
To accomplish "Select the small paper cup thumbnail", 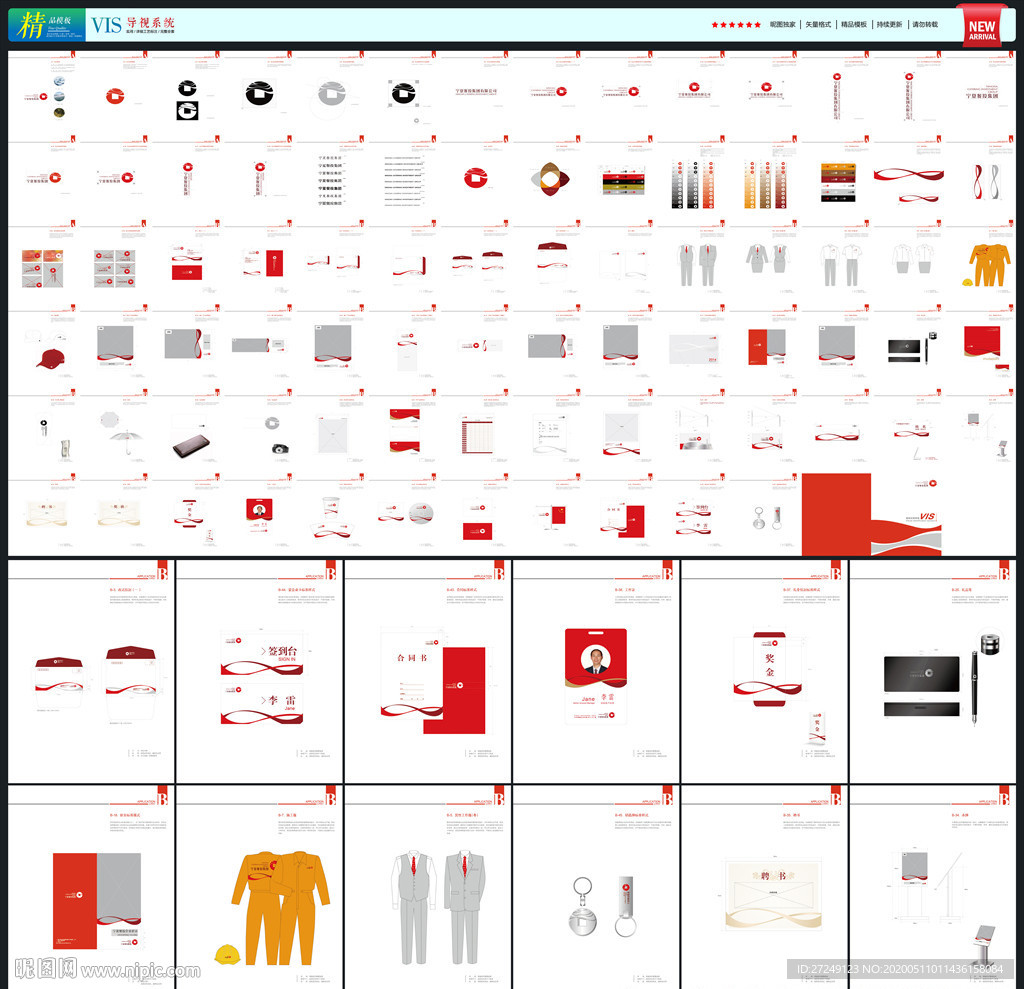I will pyautogui.click(x=333, y=516).
